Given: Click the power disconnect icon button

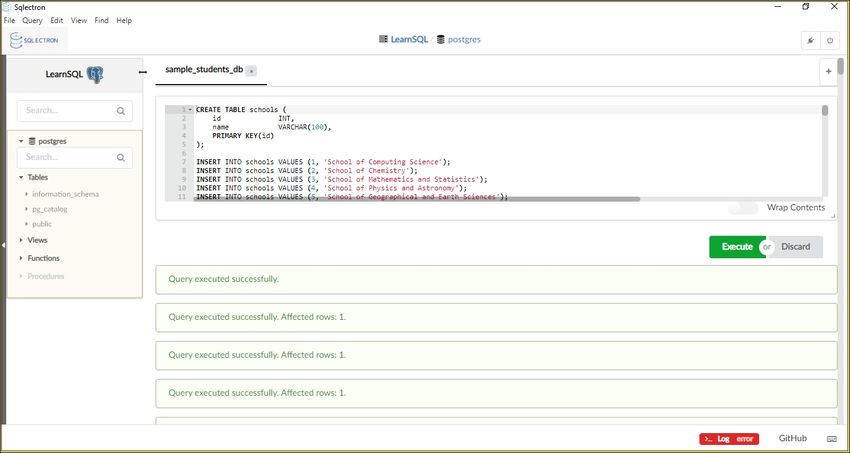Looking at the screenshot, I should tap(829, 41).
